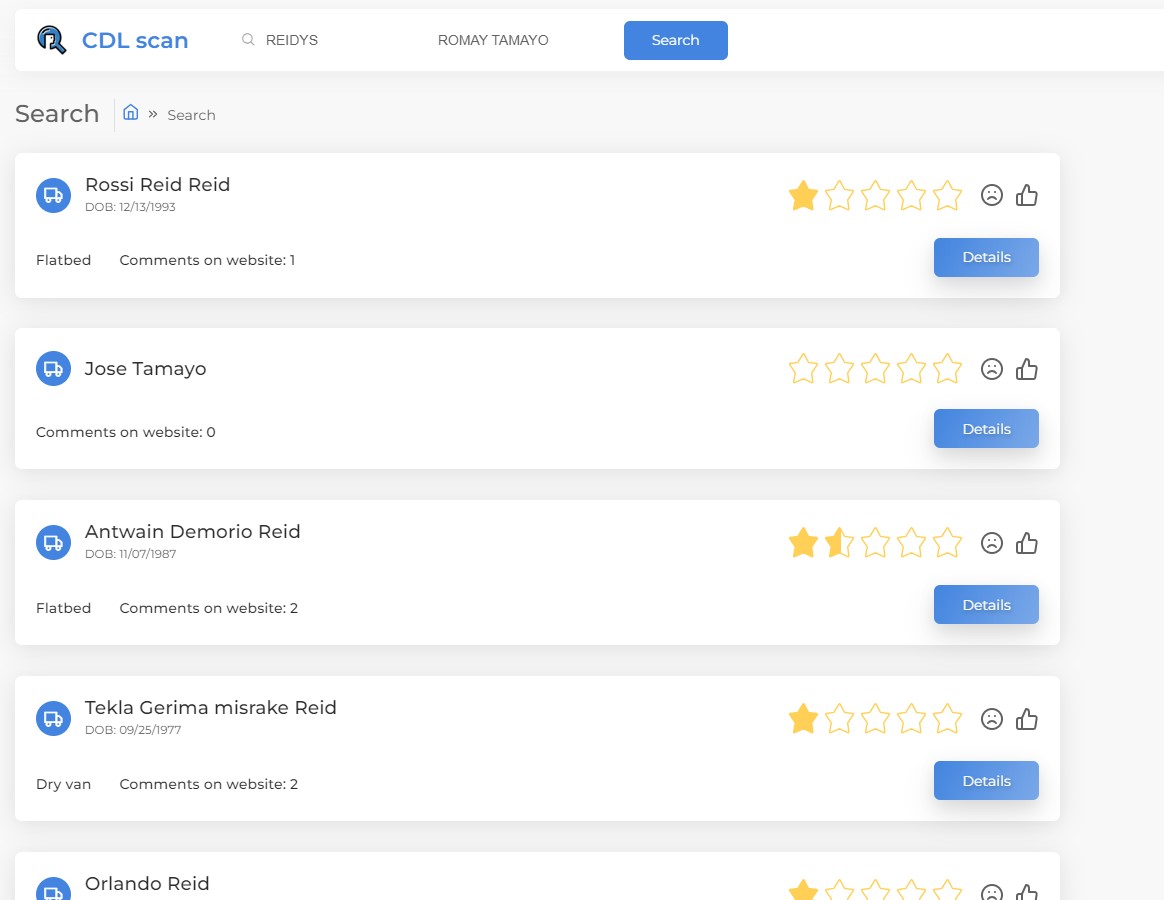Rate Rossi Reid Reid one star
Image resolution: width=1164 pixels, height=900 pixels.
click(x=803, y=196)
